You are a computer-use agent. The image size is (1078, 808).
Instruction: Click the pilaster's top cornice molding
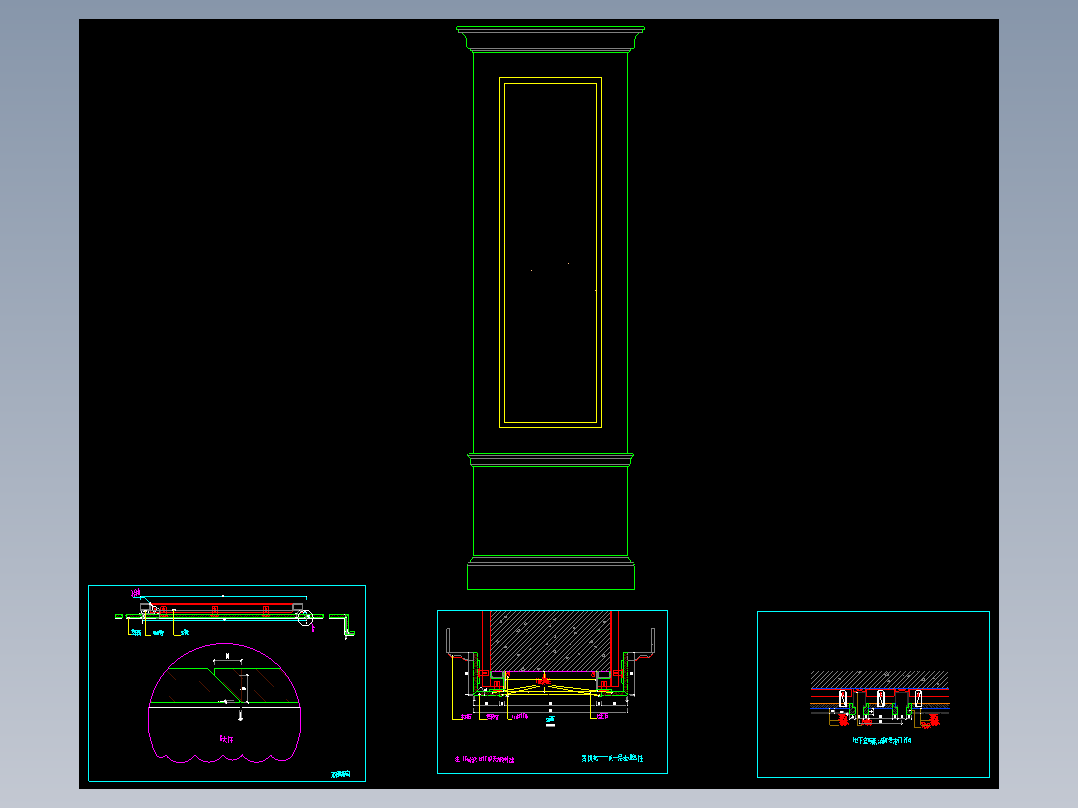(x=550, y=39)
